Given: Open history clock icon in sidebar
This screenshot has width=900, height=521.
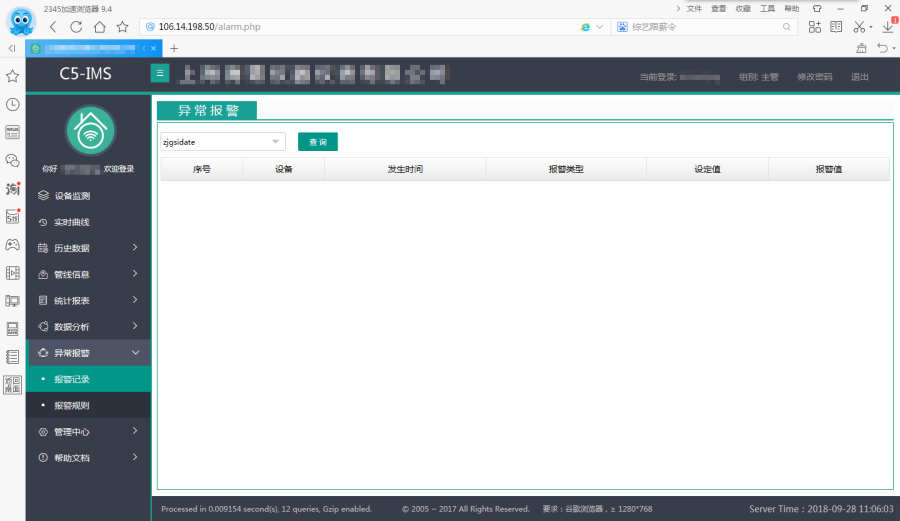Looking at the screenshot, I should 12,104.
